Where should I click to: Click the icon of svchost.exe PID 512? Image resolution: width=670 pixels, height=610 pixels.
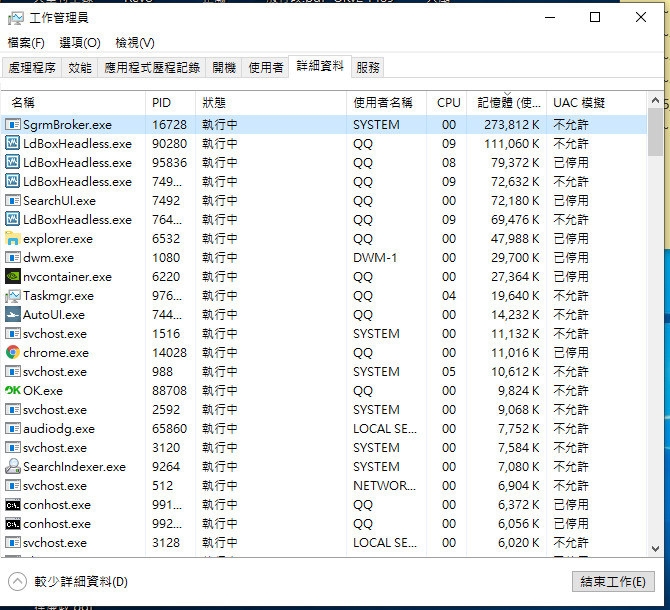[12, 486]
